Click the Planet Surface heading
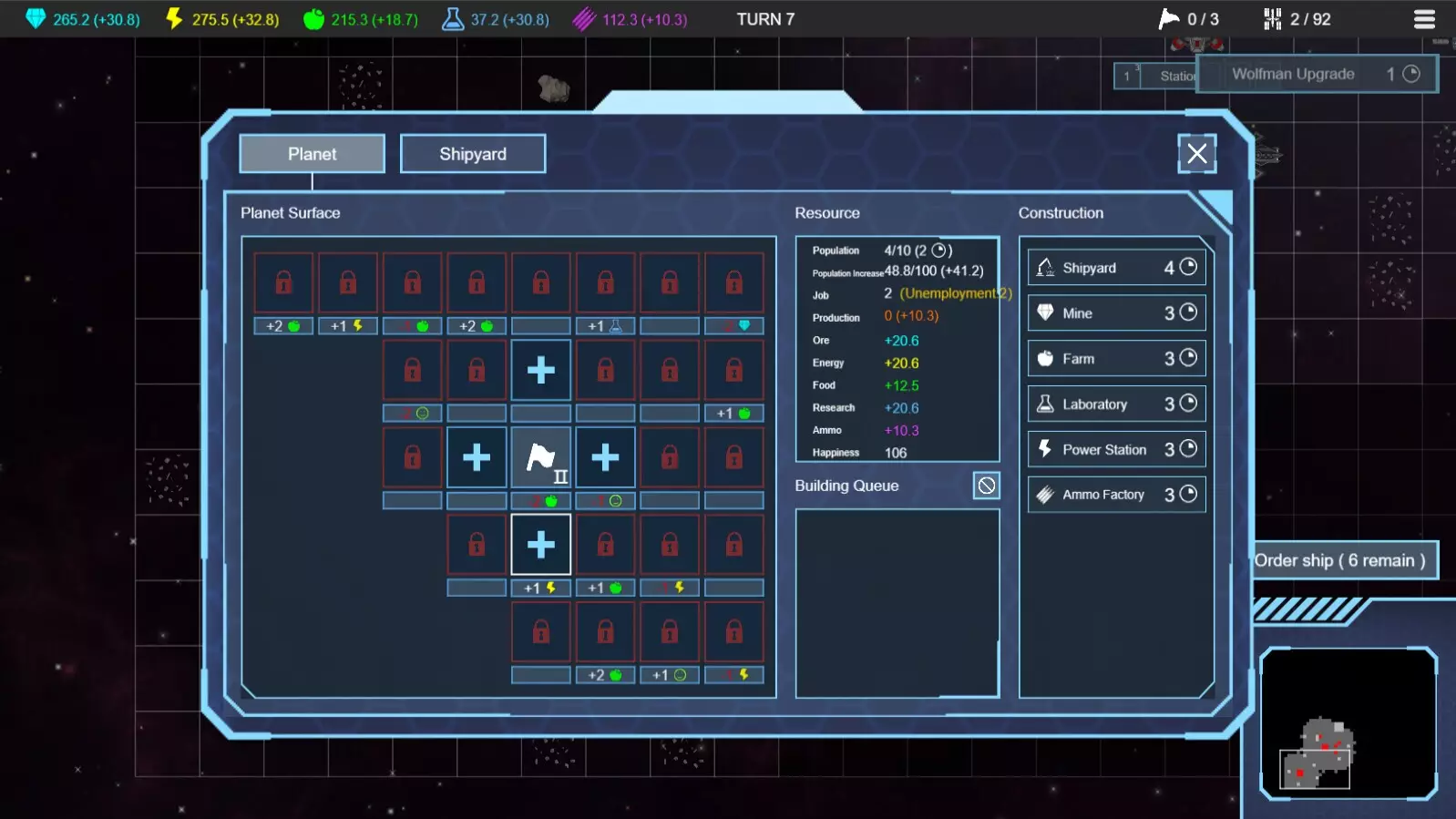Viewport: 1456px width, 819px height. (290, 212)
